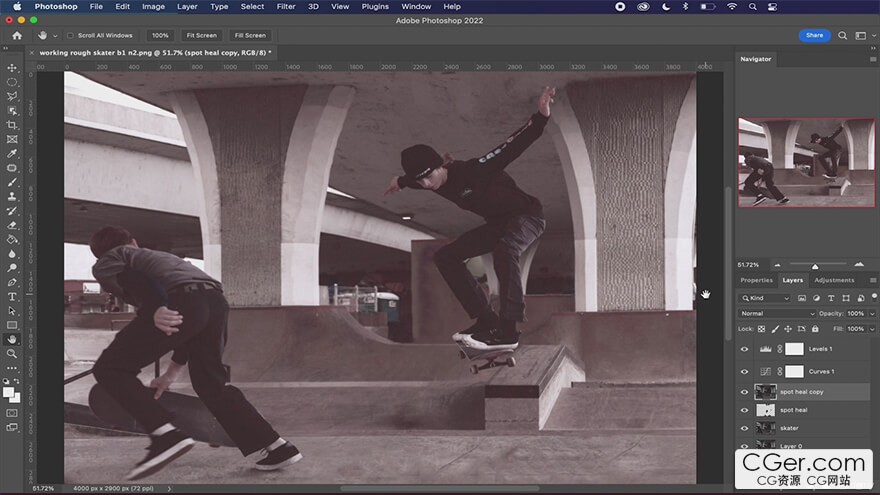Open the Filter menu
880x495 pixels.
286,6
